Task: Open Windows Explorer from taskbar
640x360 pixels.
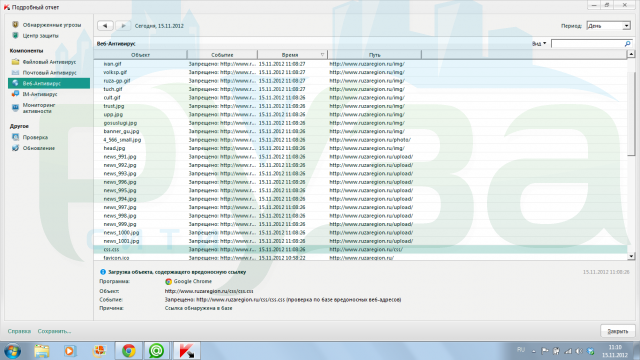Action: click(41, 351)
